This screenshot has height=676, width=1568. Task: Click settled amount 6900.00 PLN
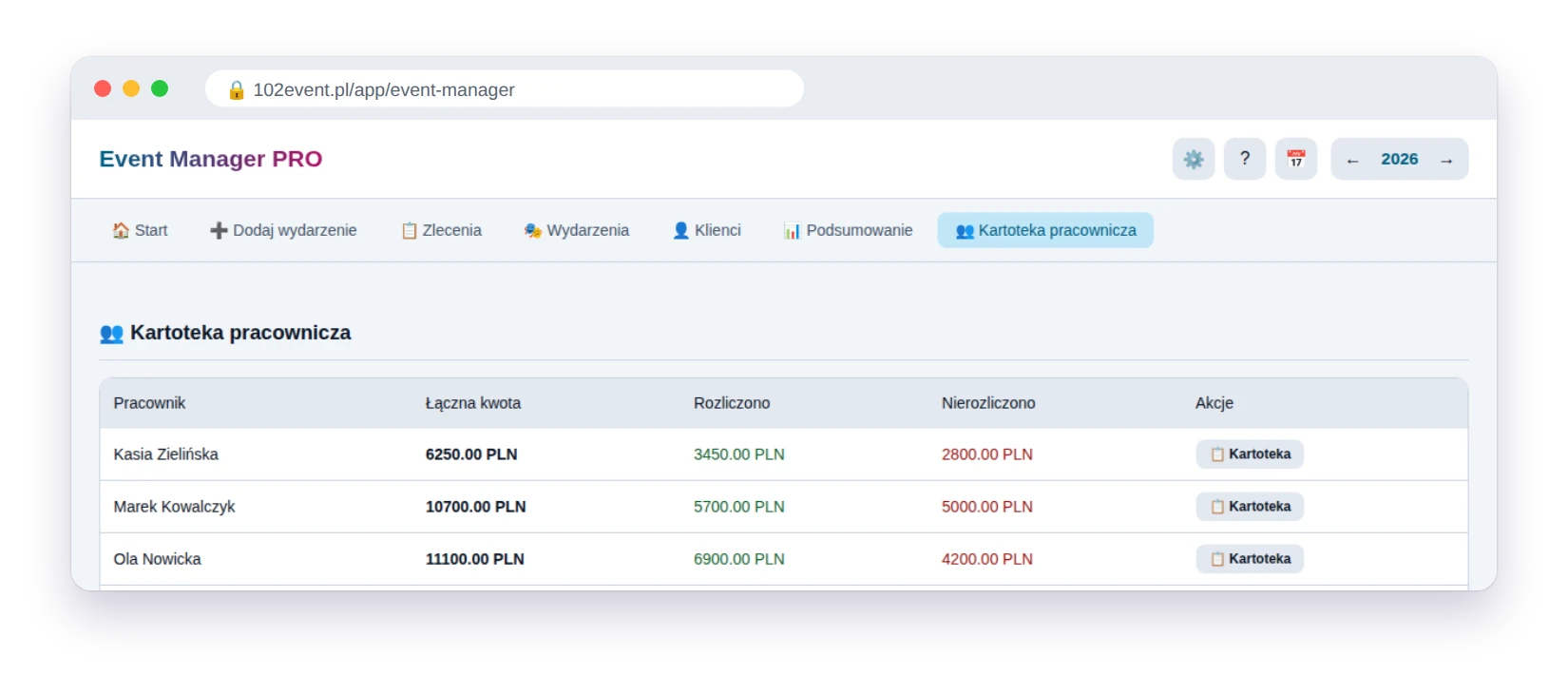pyautogui.click(x=739, y=559)
